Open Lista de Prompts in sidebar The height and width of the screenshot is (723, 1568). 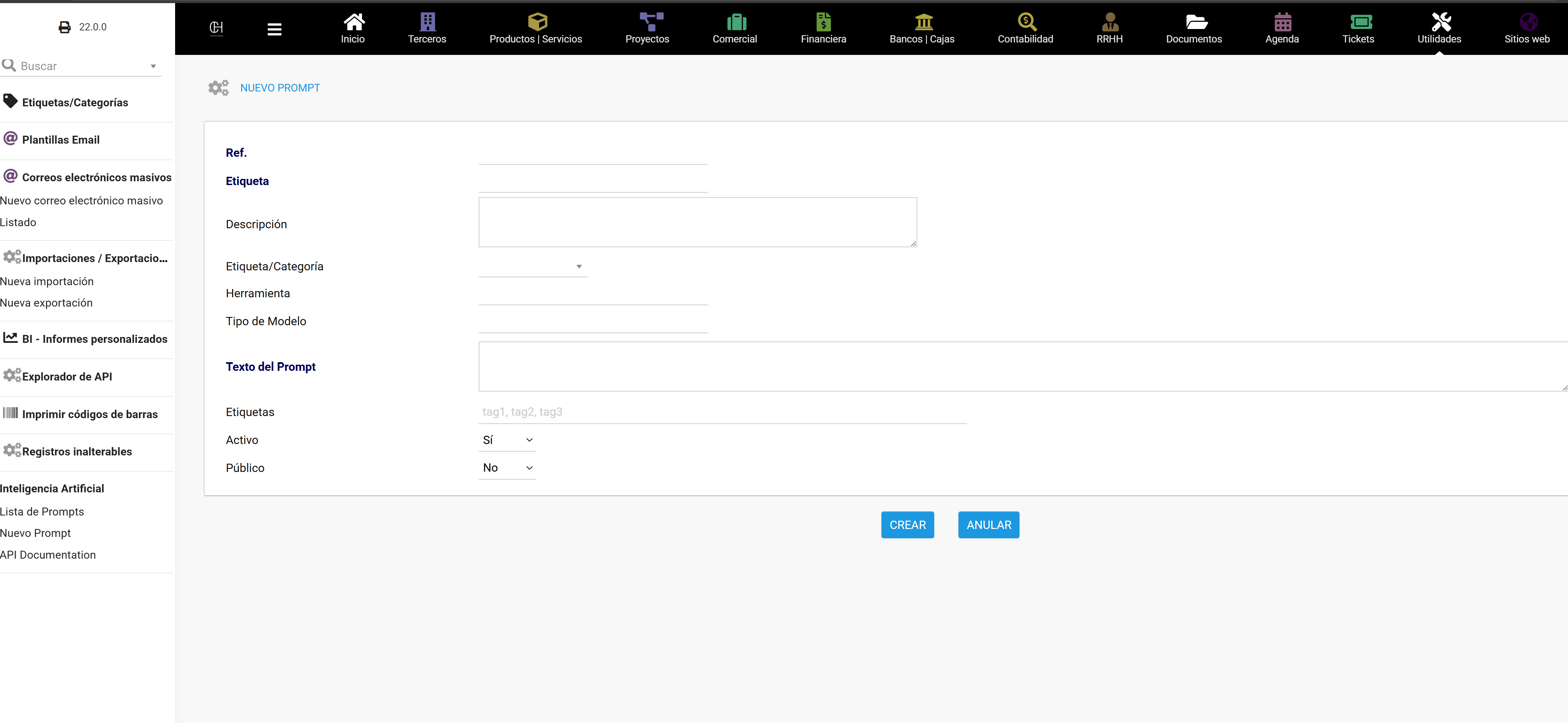click(42, 512)
